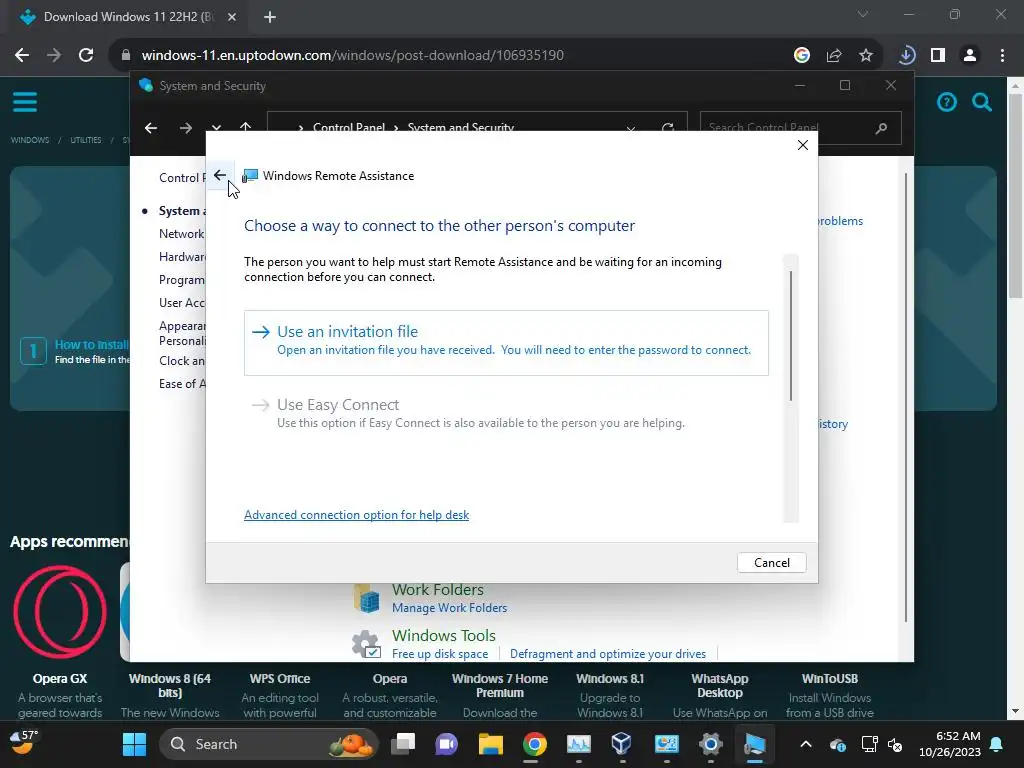Go back in the Remote Assistance dialog
The image size is (1024, 768).
pos(220,175)
